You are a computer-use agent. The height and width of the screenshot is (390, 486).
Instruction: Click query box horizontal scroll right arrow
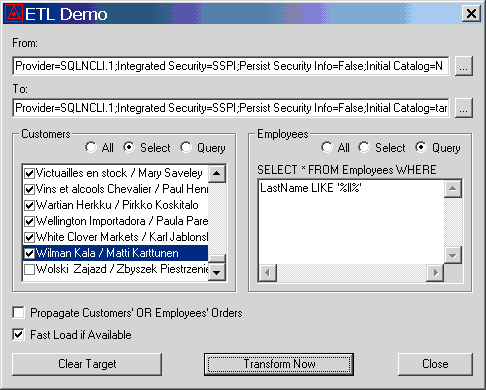(x=435, y=273)
